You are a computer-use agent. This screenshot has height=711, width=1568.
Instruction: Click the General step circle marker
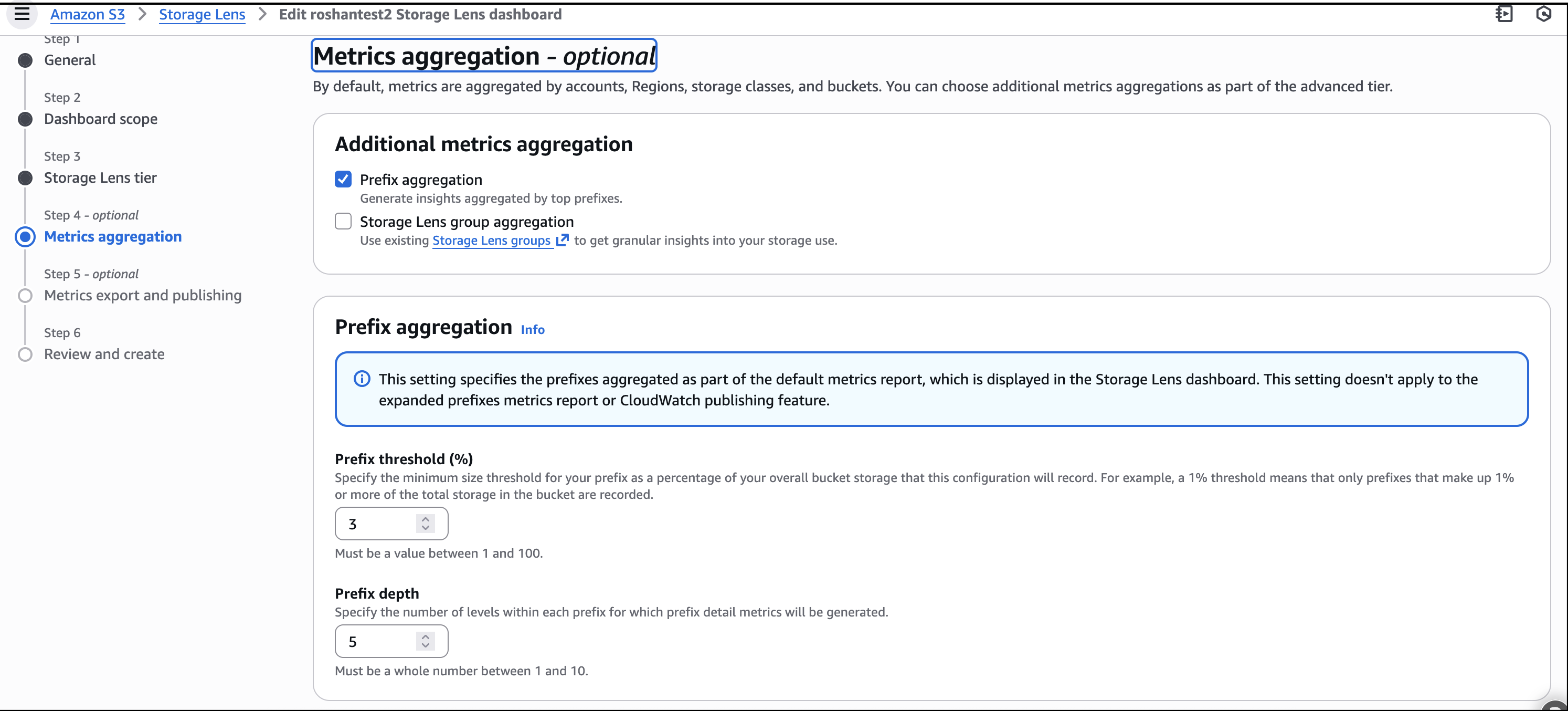pyautogui.click(x=25, y=60)
